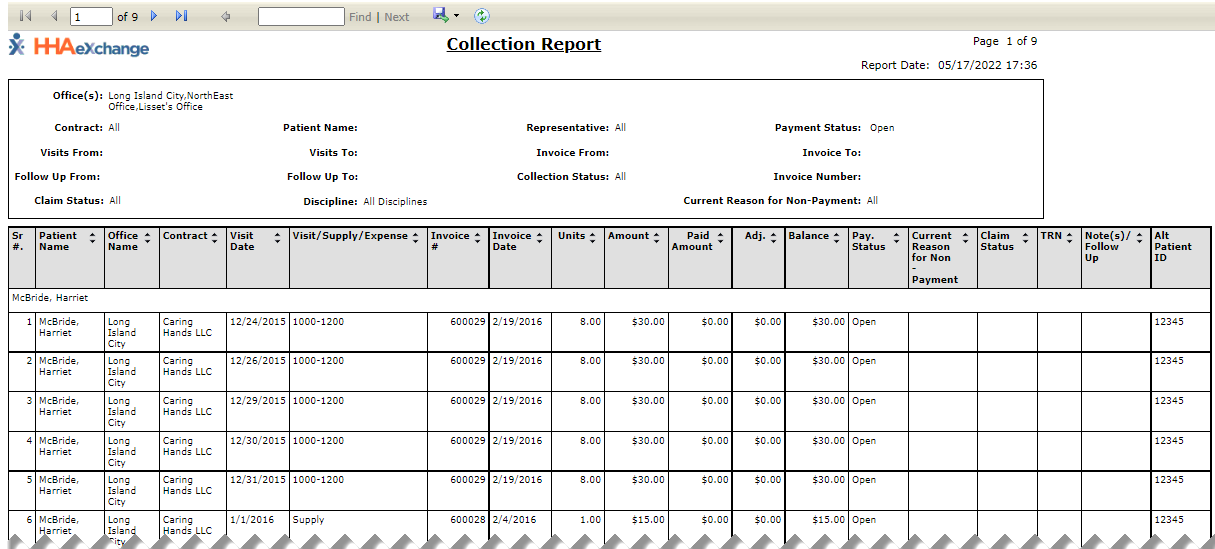
Task: Click the back to parent report arrow
Action: tap(226, 16)
